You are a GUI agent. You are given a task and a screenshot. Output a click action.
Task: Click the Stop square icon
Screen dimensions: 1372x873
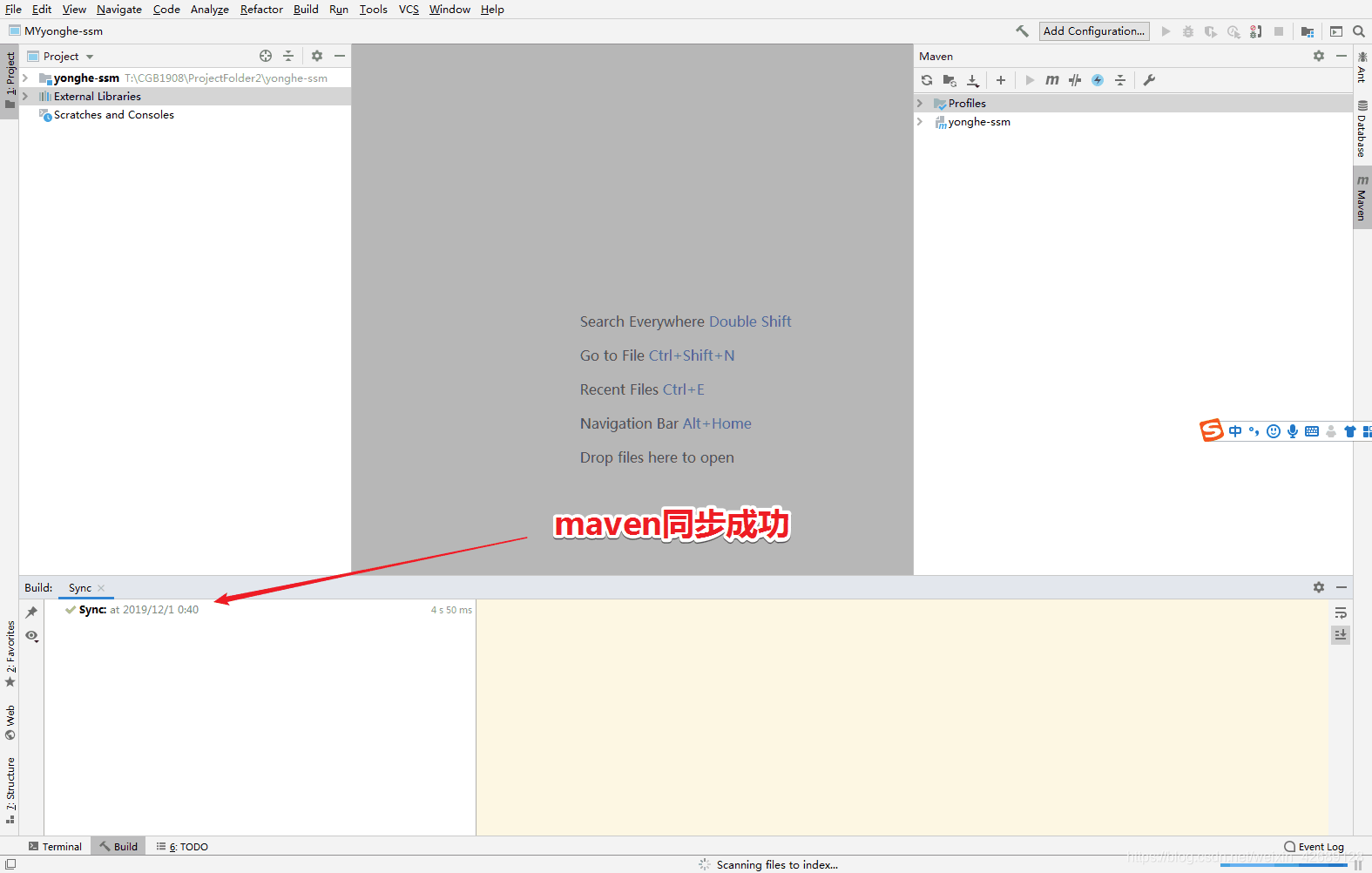click(x=1279, y=31)
